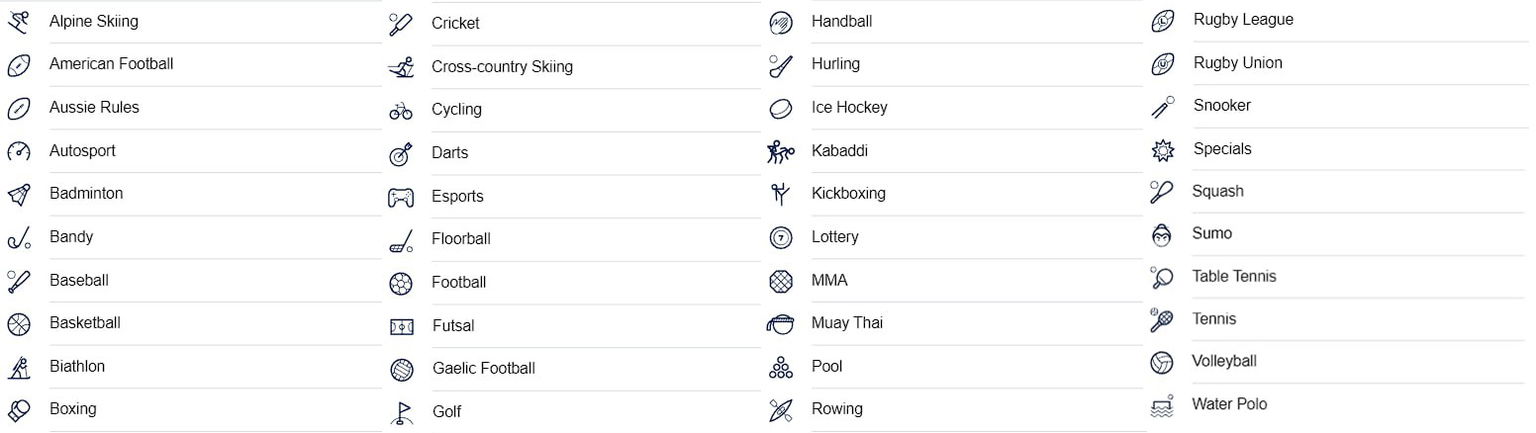The height and width of the screenshot is (433, 1536).
Task: Select the Sumo wrestler face icon
Action: 1161,235
